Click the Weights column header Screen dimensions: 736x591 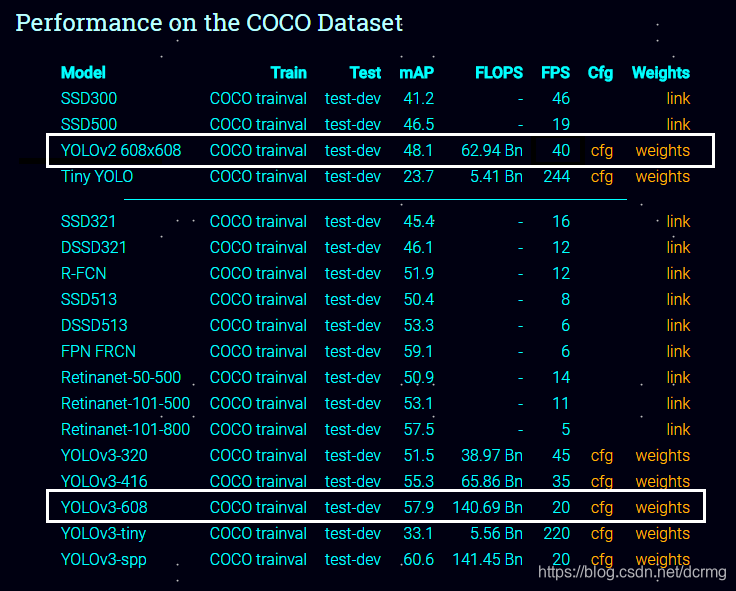click(x=661, y=73)
